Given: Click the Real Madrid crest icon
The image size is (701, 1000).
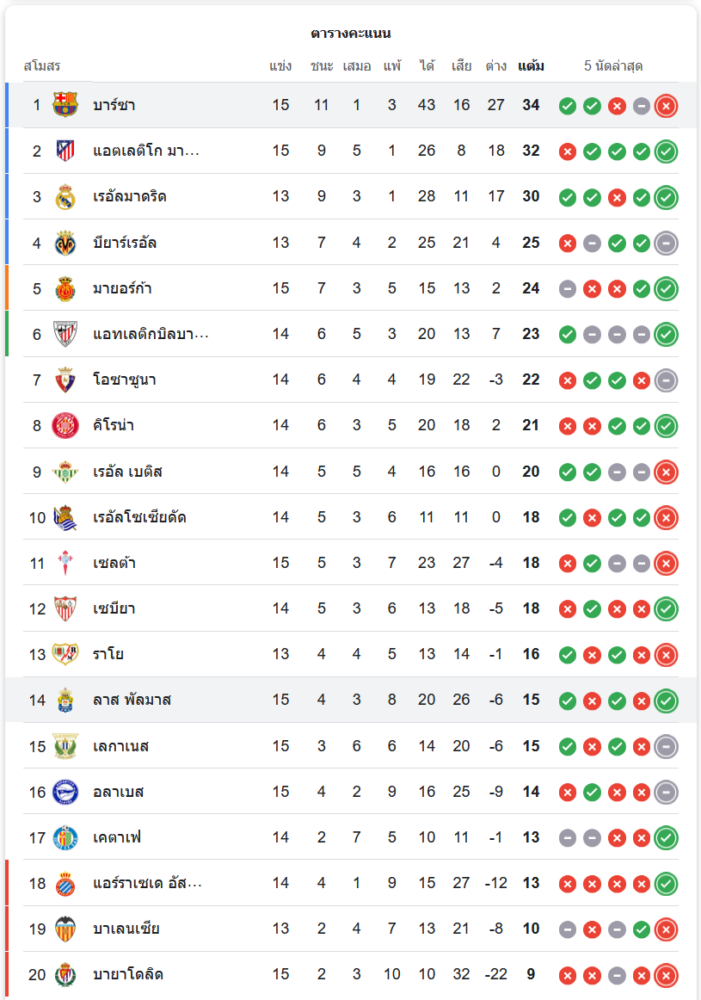Looking at the screenshot, I should point(65,197).
